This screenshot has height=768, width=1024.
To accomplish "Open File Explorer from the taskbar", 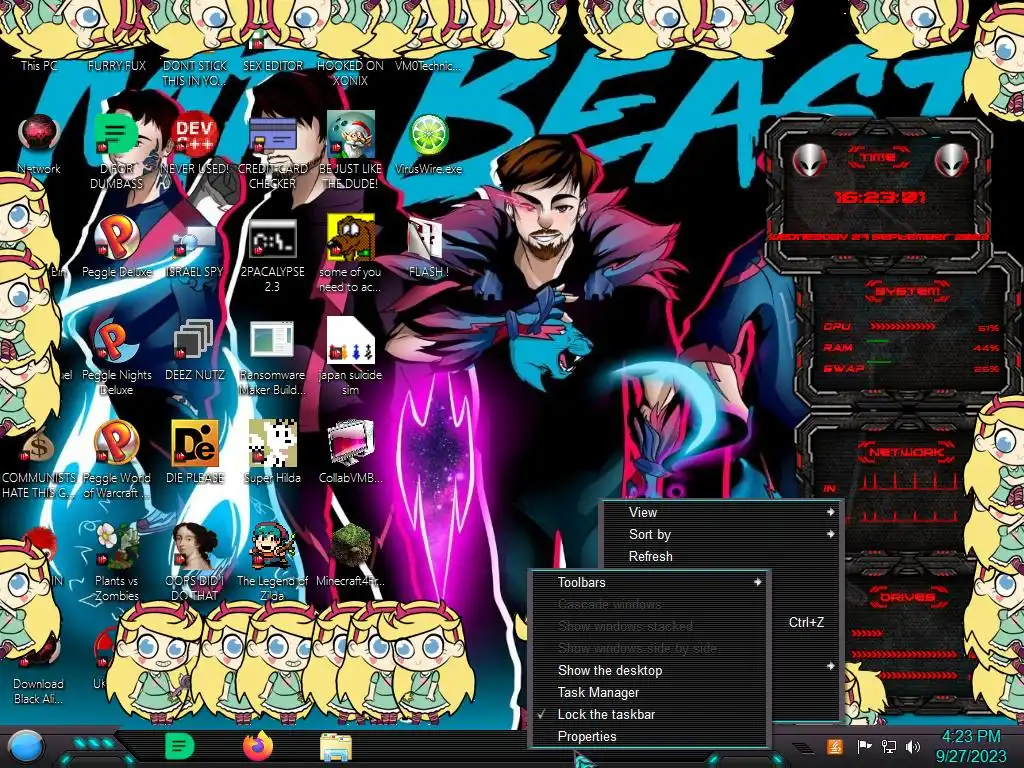I will [x=336, y=747].
